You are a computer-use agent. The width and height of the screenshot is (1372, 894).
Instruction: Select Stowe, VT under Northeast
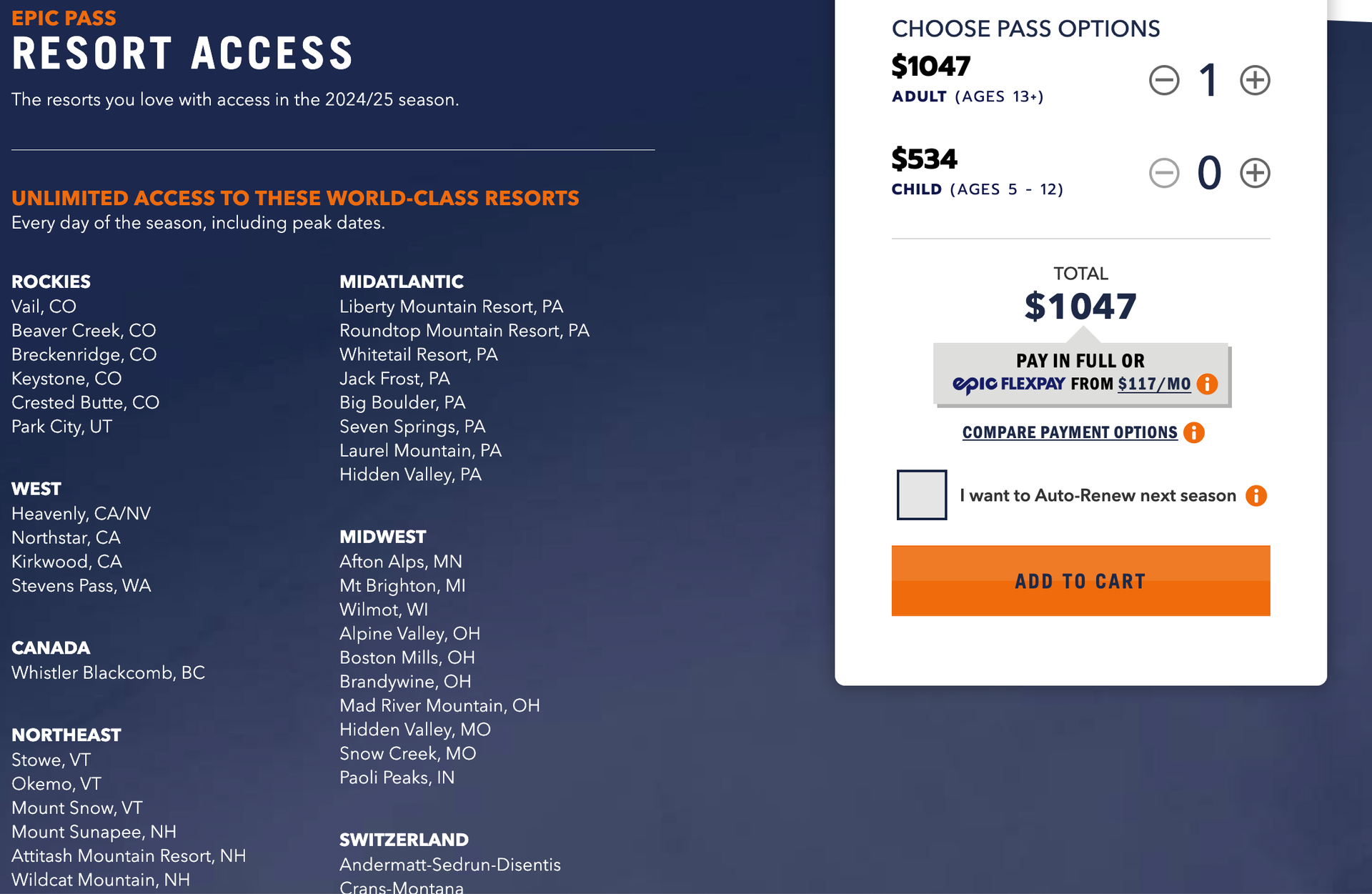49,760
